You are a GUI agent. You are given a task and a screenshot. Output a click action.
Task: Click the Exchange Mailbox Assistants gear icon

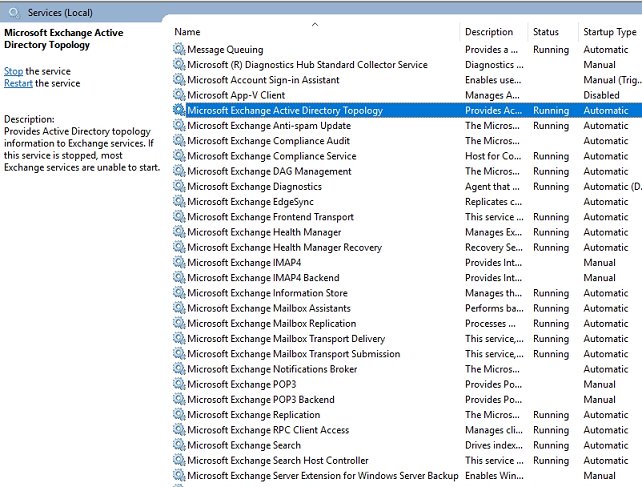coord(179,308)
